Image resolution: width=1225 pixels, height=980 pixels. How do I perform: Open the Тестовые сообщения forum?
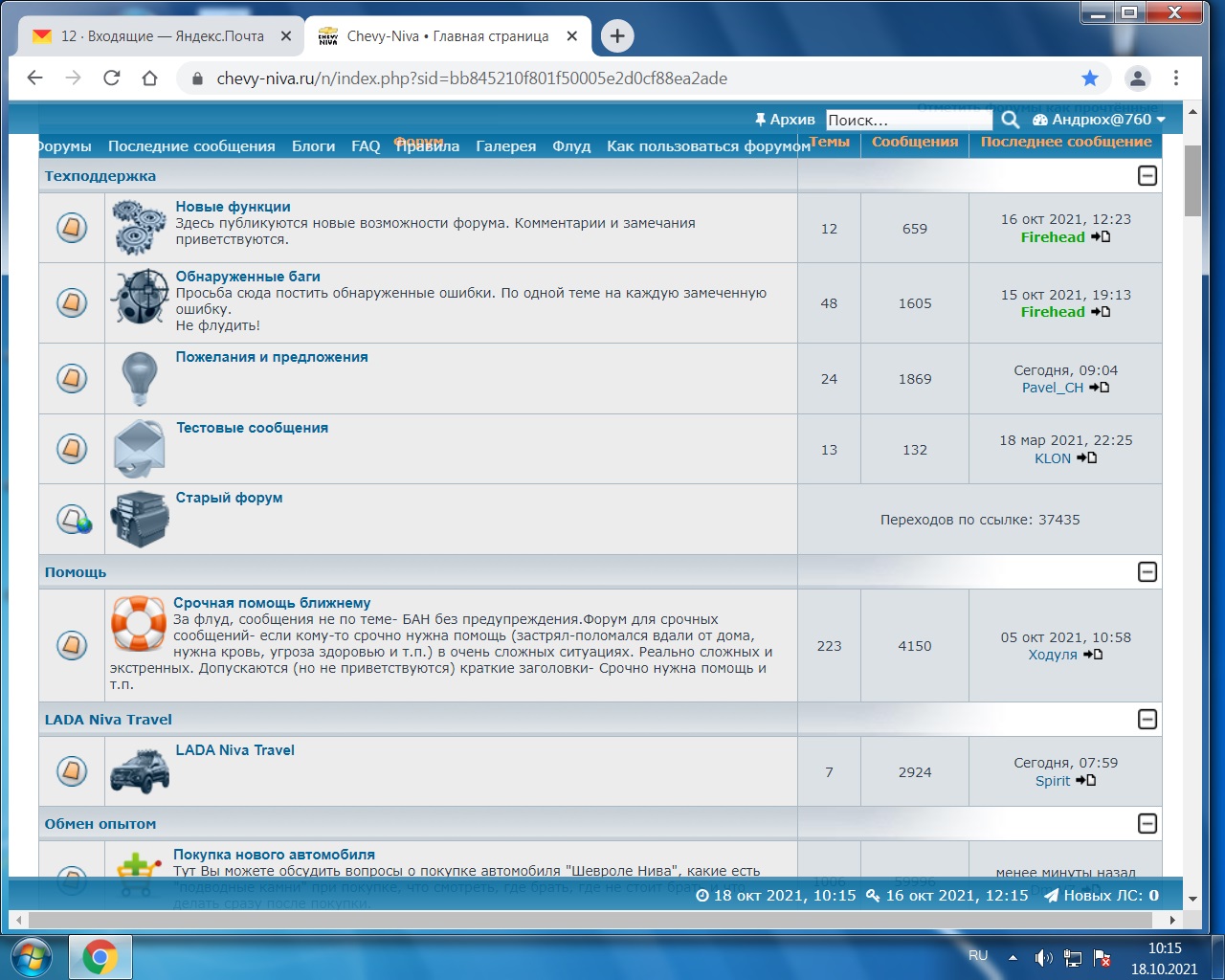tap(252, 428)
